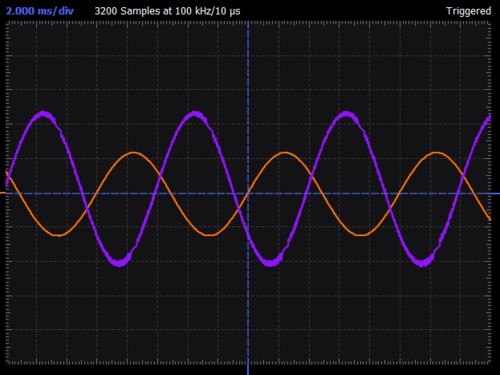Click the third purple waveform trough

(422, 263)
